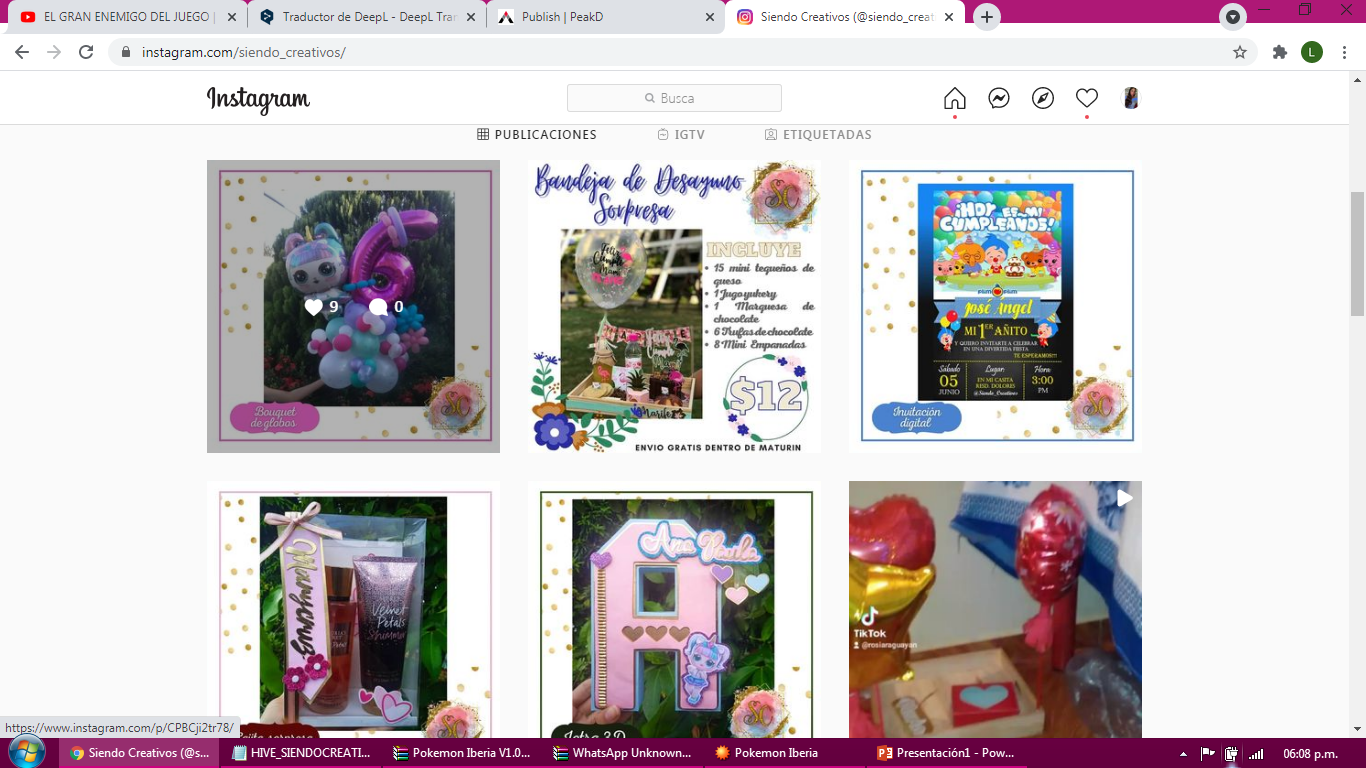Switch to the ETIQUETADAS tab
Screen dimensions: 1366x768
coord(818,135)
